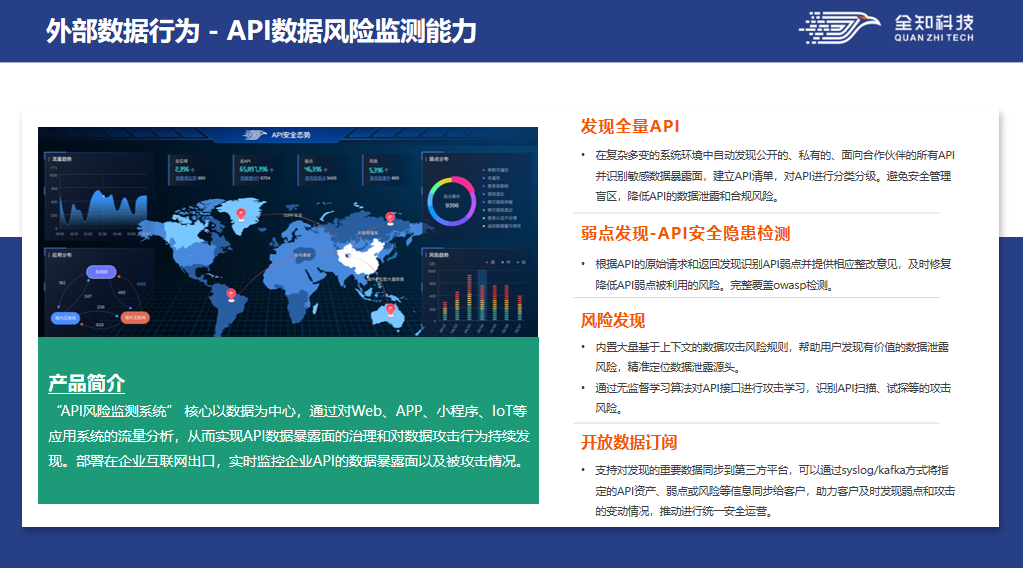The height and width of the screenshot is (568, 1023).
Task: Click the pink swatch atop the 弱点分布 legend
Action: 483,170
